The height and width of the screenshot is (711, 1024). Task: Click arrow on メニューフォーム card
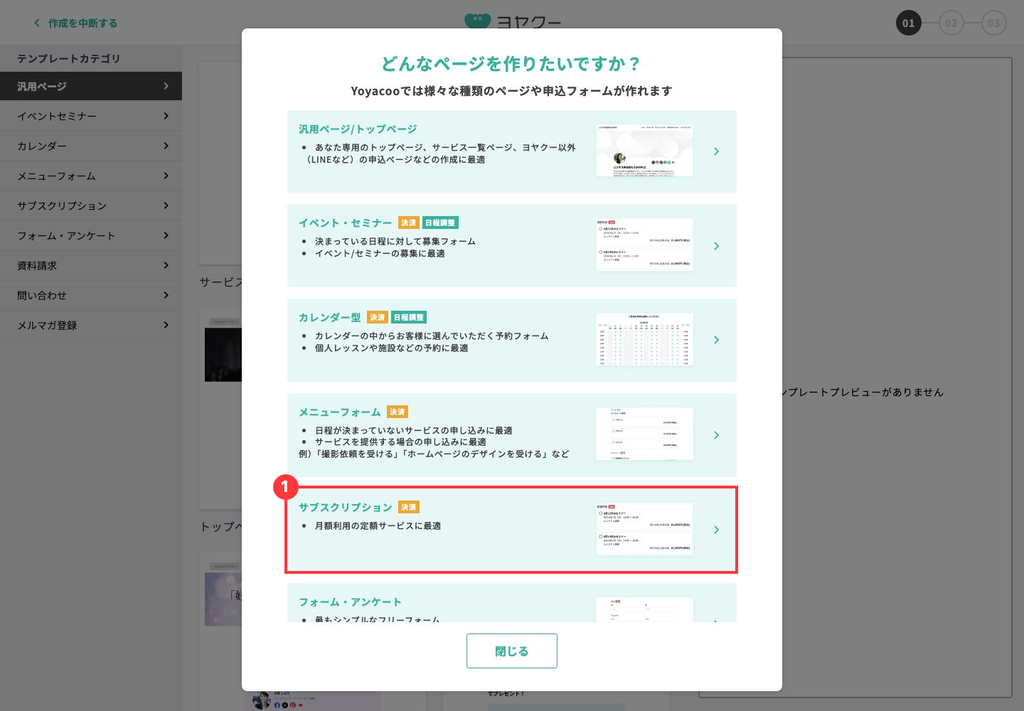click(x=716, y=435)
